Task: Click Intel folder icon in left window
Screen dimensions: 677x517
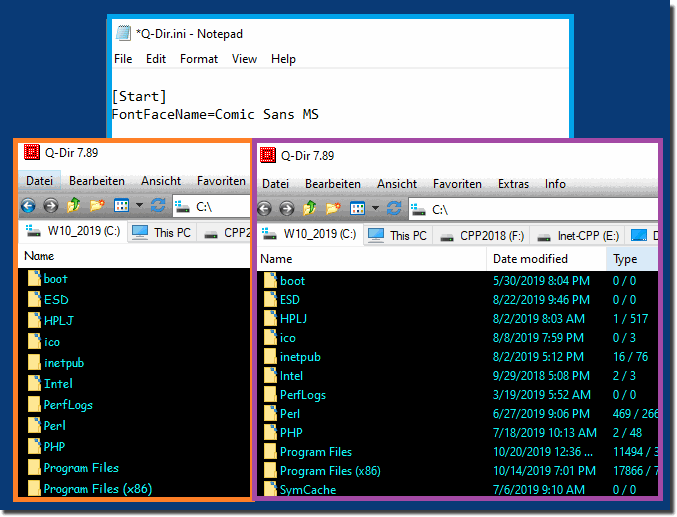Action: tap(34, 384)
